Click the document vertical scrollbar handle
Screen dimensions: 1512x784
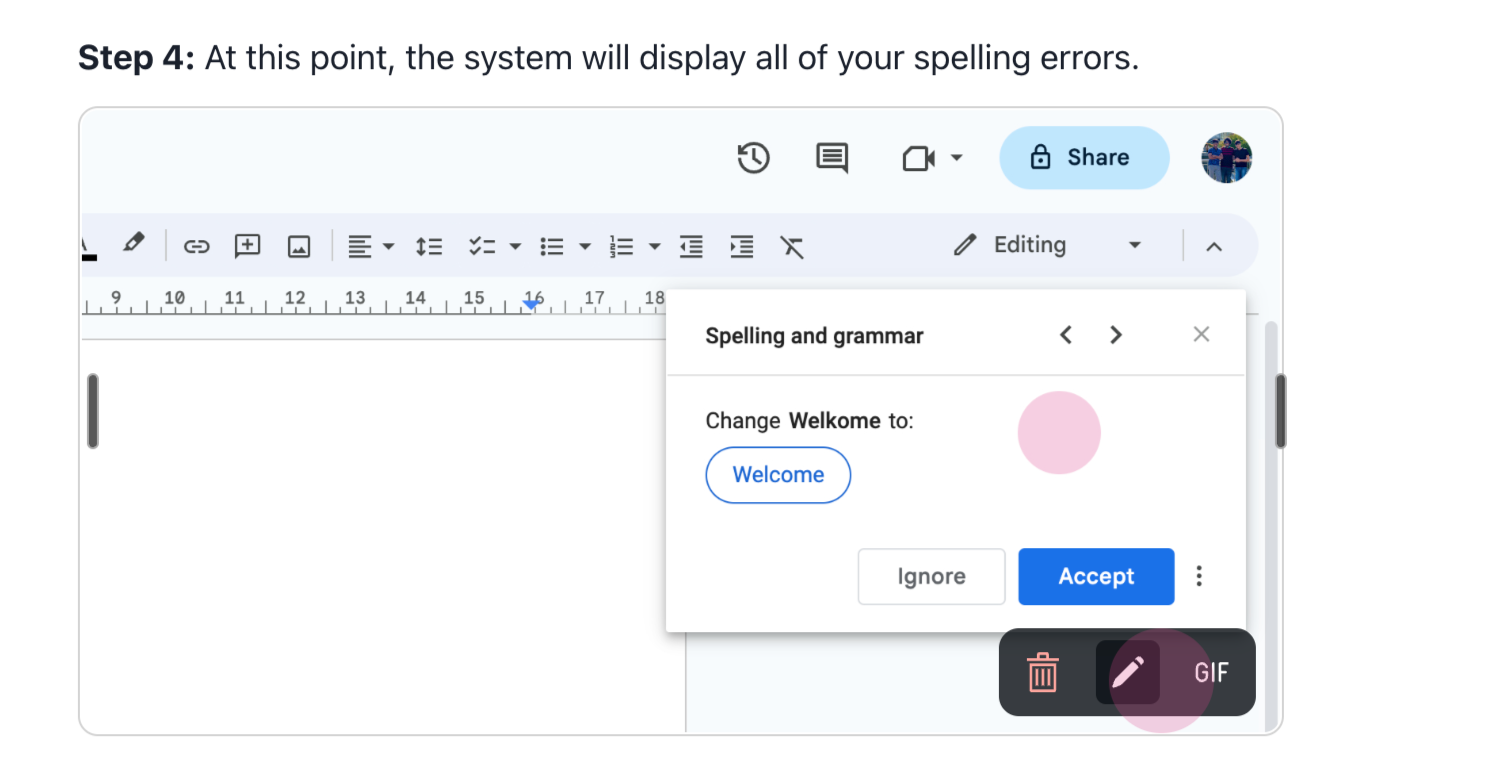[x=1281, y=411]
